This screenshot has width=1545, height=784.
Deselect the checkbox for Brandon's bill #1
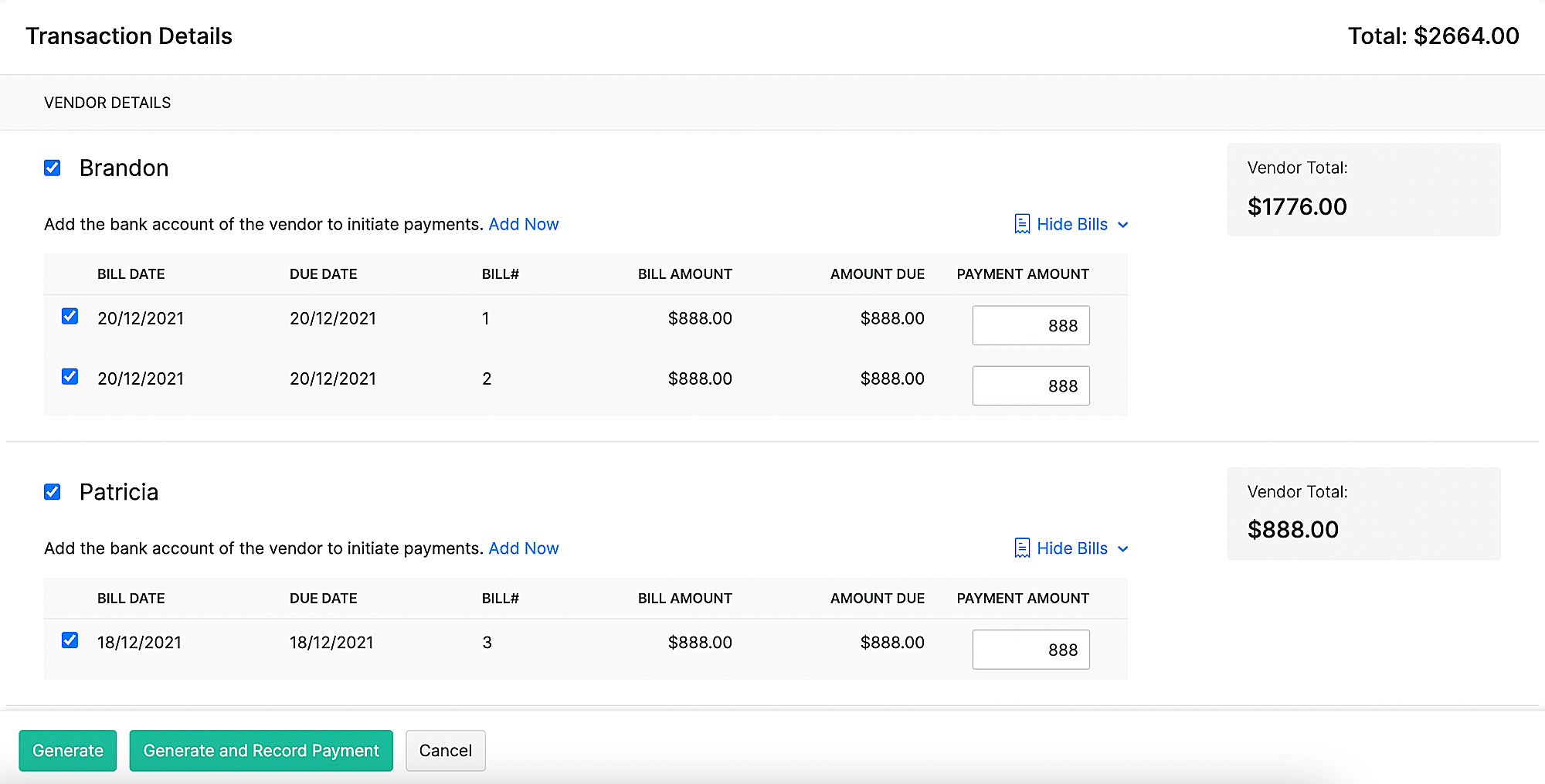click(70, 317)
